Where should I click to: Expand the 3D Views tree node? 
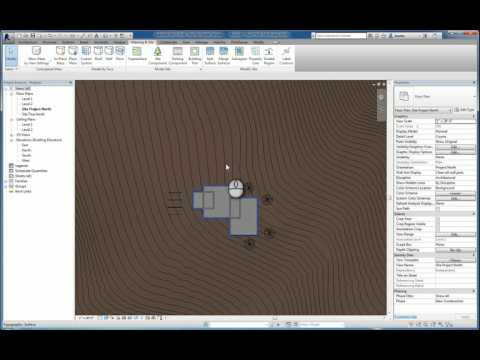(x=12, y=135)
